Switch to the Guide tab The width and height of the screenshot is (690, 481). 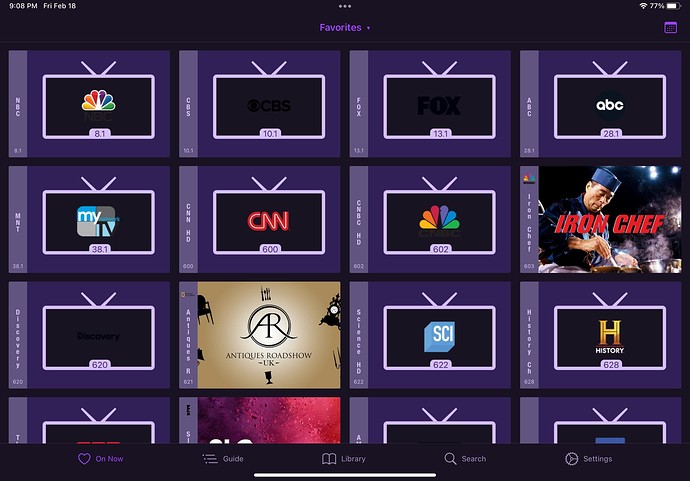coord(223,459)
